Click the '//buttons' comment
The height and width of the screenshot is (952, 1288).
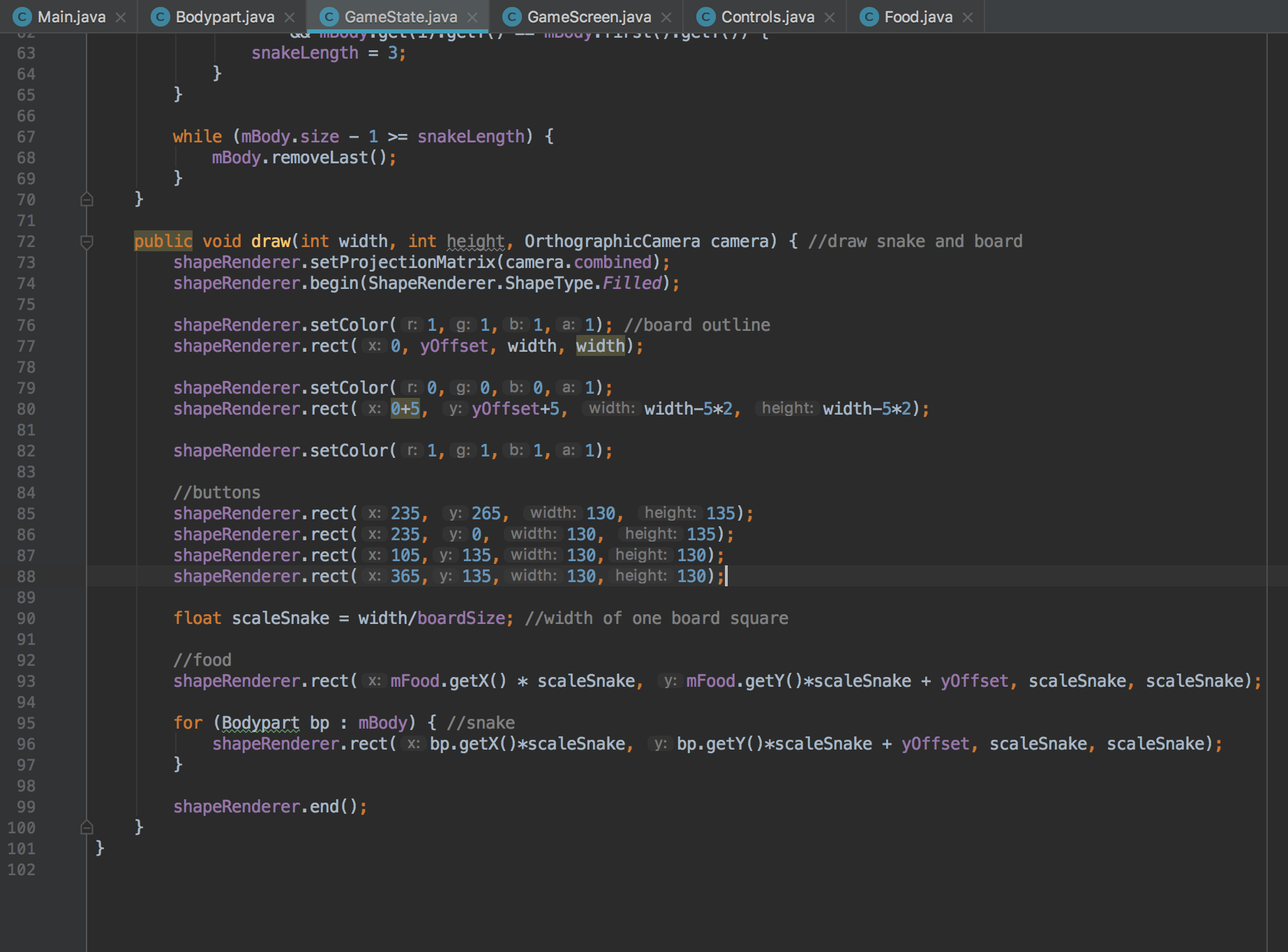click(217, 493)
